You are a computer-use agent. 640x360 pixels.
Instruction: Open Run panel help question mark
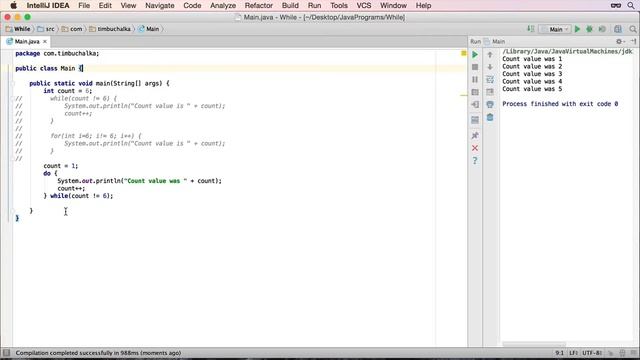click(x=475, y=161)
